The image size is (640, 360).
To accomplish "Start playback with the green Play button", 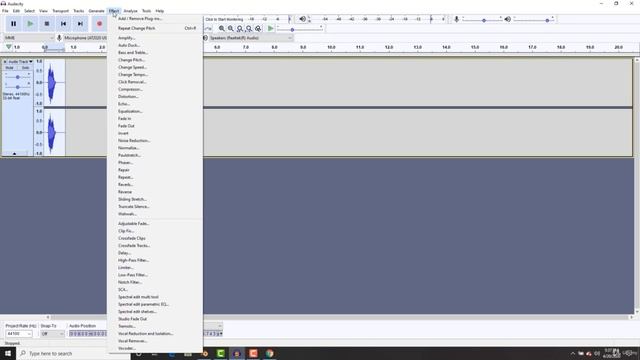I will pyautogui.click(x=30, y=24).
